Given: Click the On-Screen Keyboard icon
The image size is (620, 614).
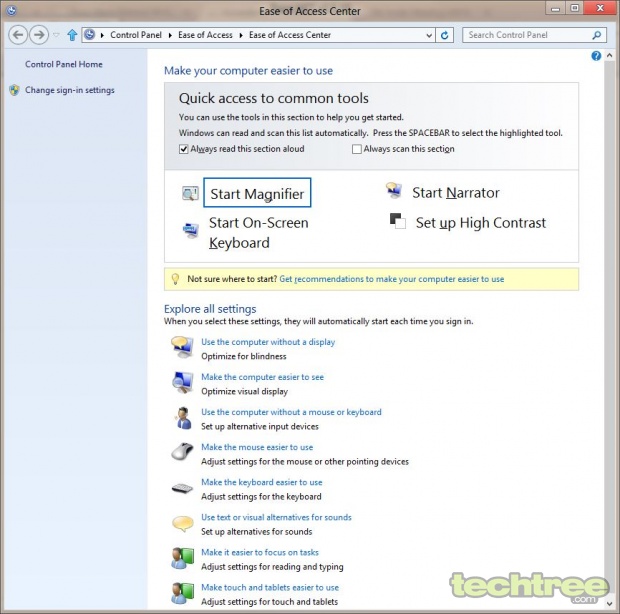Looking at the screenshot, I should pos(191,230).
